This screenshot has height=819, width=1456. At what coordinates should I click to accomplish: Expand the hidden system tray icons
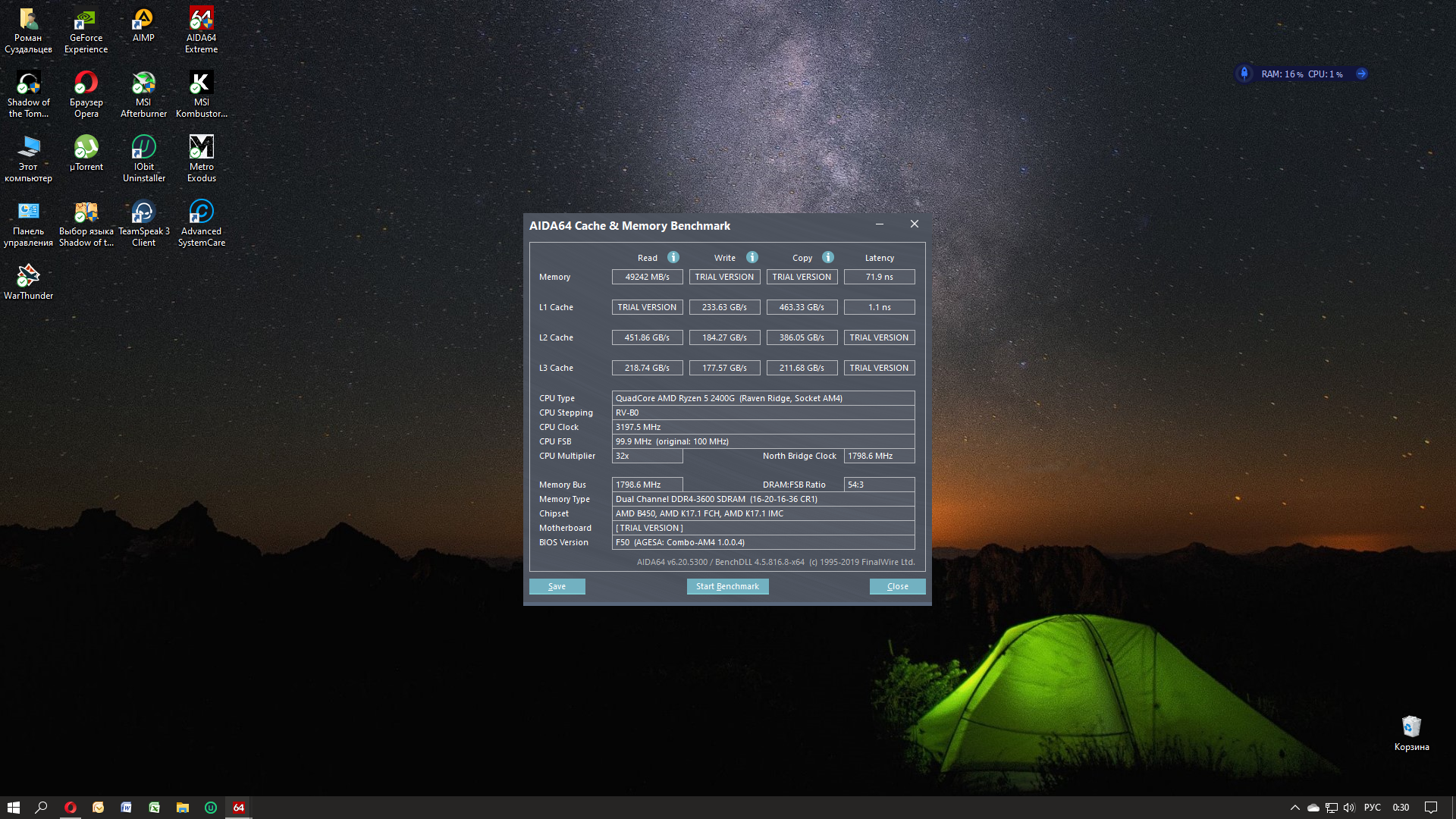1294,808
